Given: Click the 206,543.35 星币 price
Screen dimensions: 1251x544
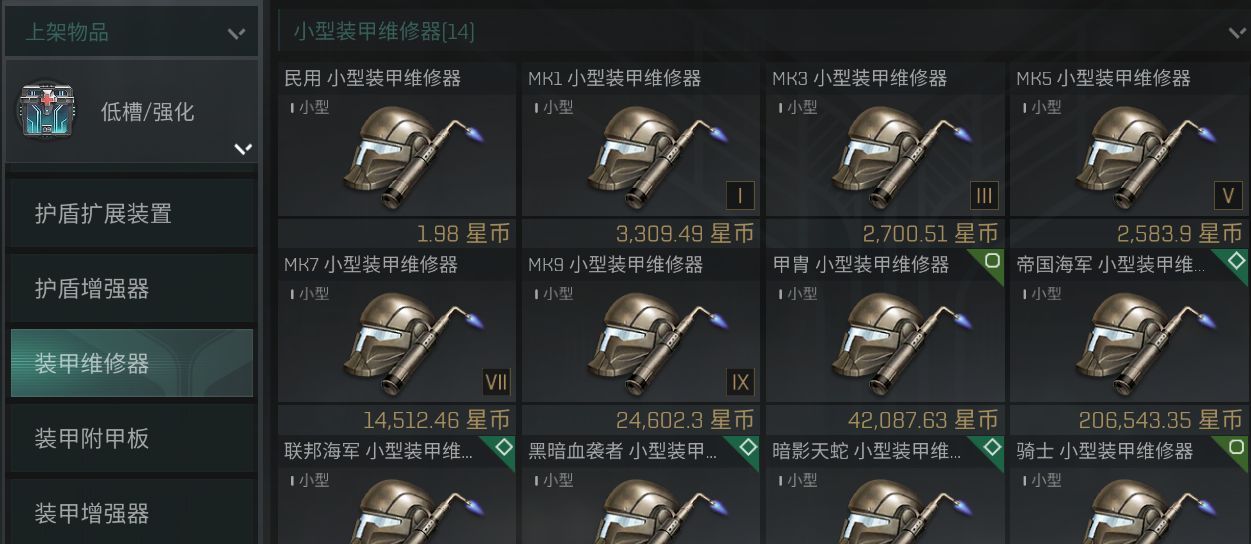Looking at the screenshot, I should click(x=1160, y=419).
